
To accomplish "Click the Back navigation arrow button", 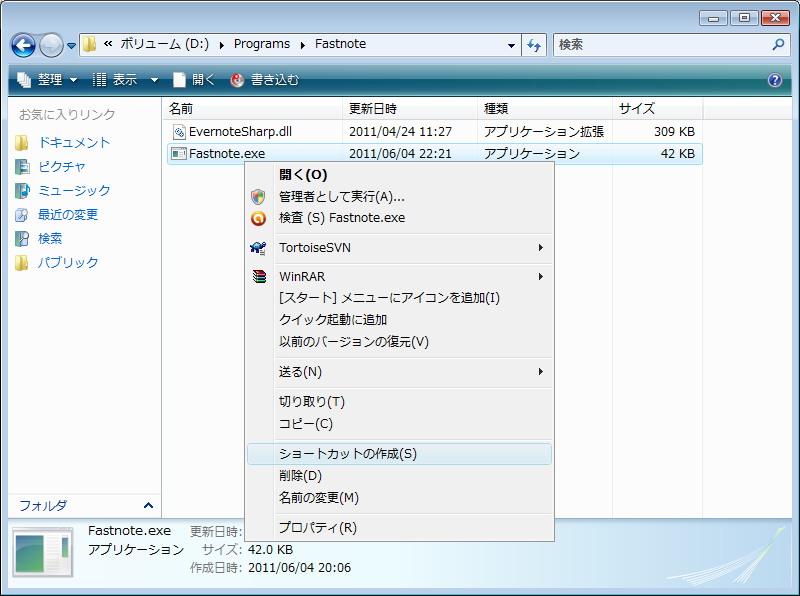I will (x=24, y=45).
